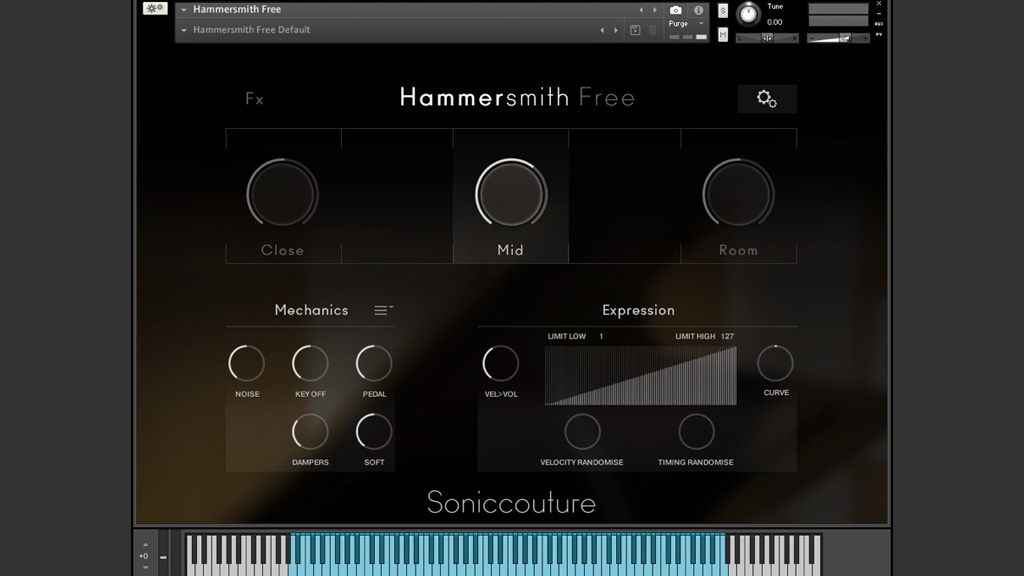This screenshot has width=1024, height=576.
Task: Click the Hammersmith Free title text
Action: pos(517,97)
